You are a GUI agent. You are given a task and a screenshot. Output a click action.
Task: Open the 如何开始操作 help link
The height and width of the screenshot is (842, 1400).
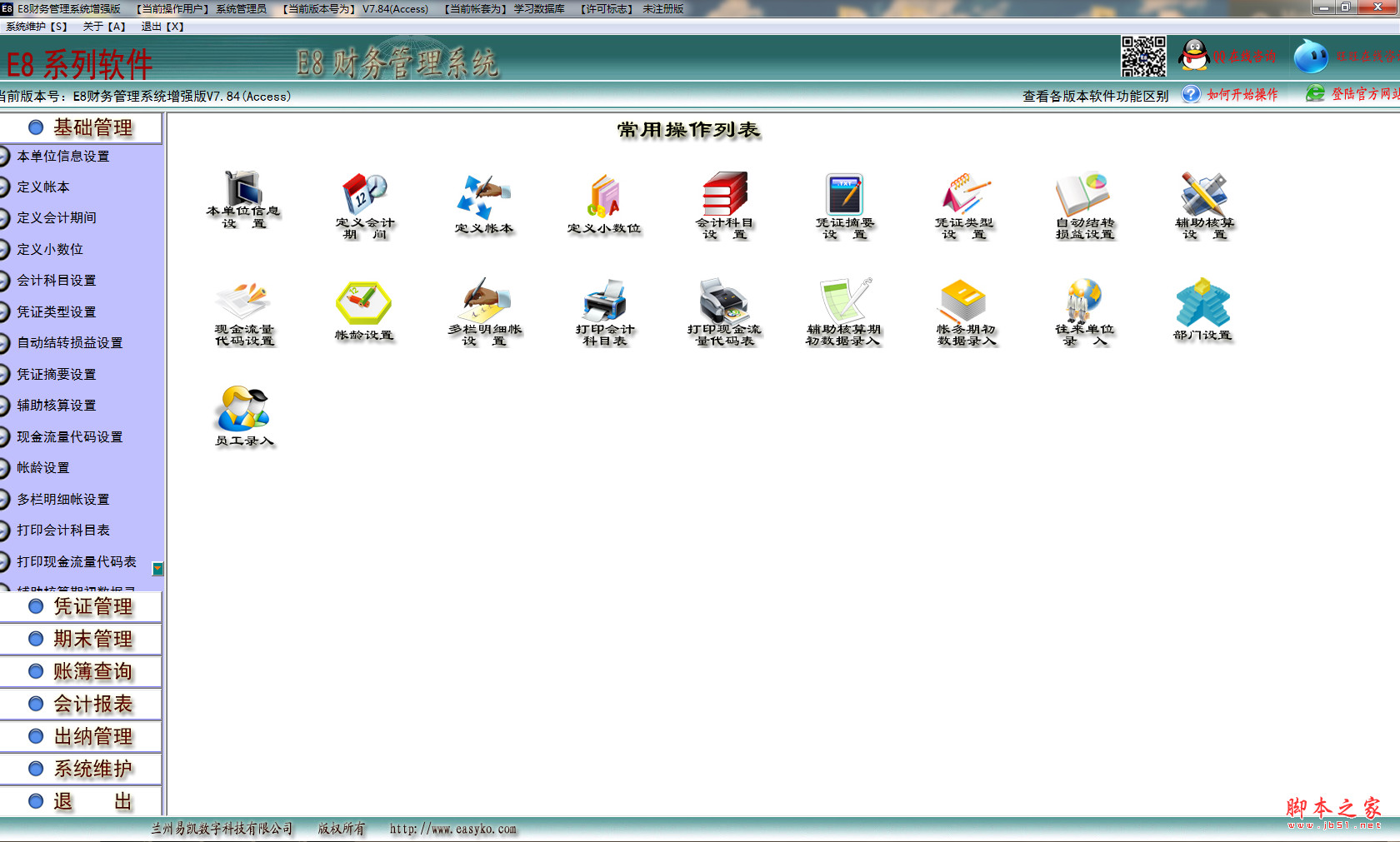click(1242, 95)
